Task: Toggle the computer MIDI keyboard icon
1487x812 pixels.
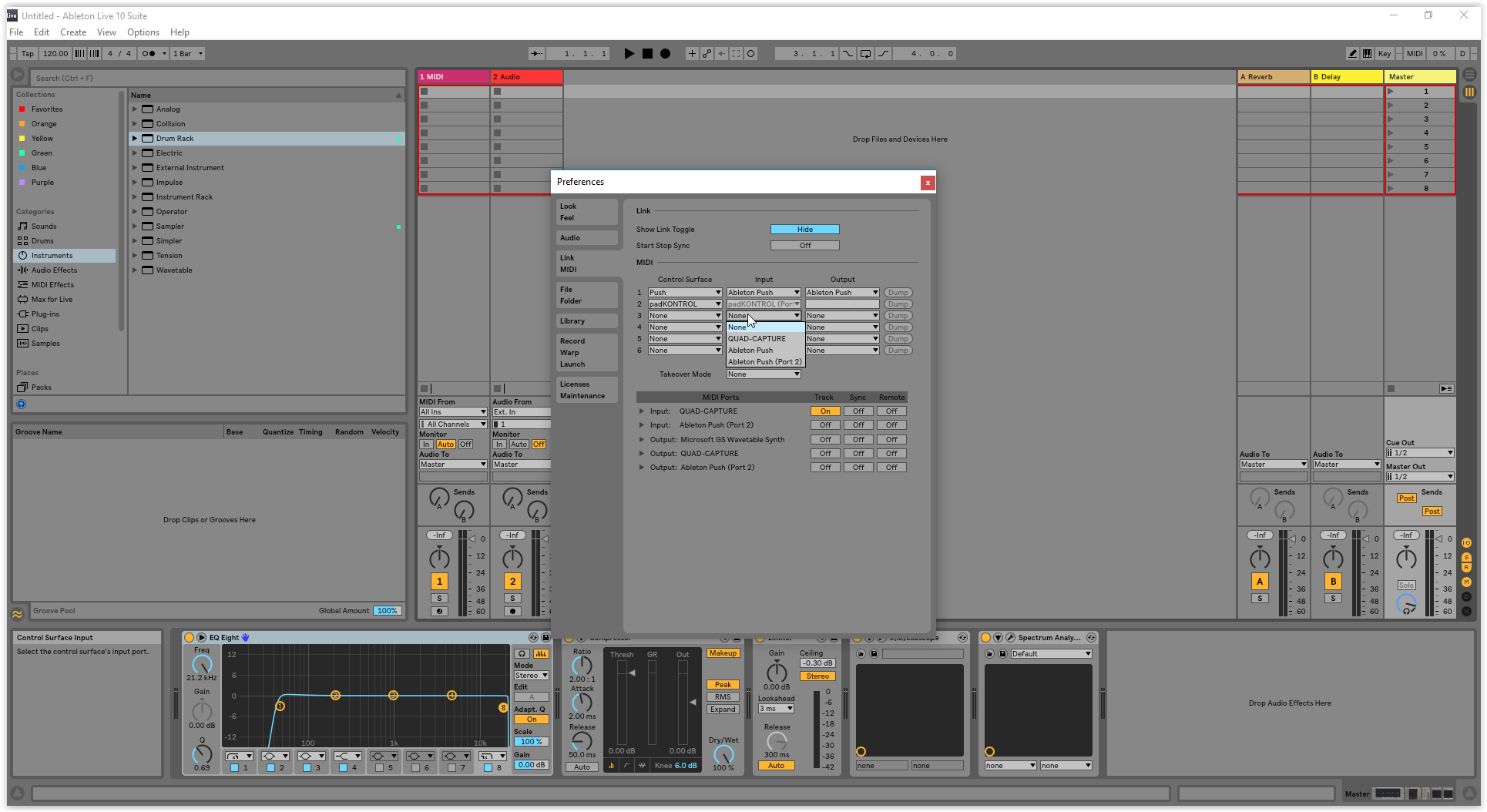Action: pos(1367,54)
